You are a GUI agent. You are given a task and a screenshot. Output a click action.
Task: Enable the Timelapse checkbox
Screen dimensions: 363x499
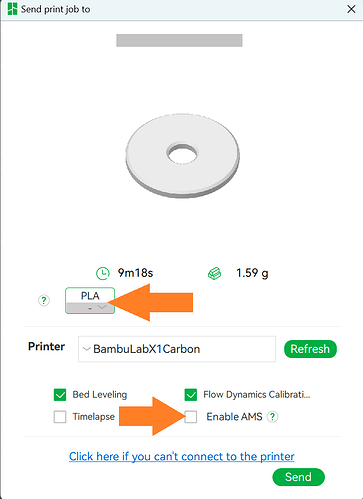60,417
